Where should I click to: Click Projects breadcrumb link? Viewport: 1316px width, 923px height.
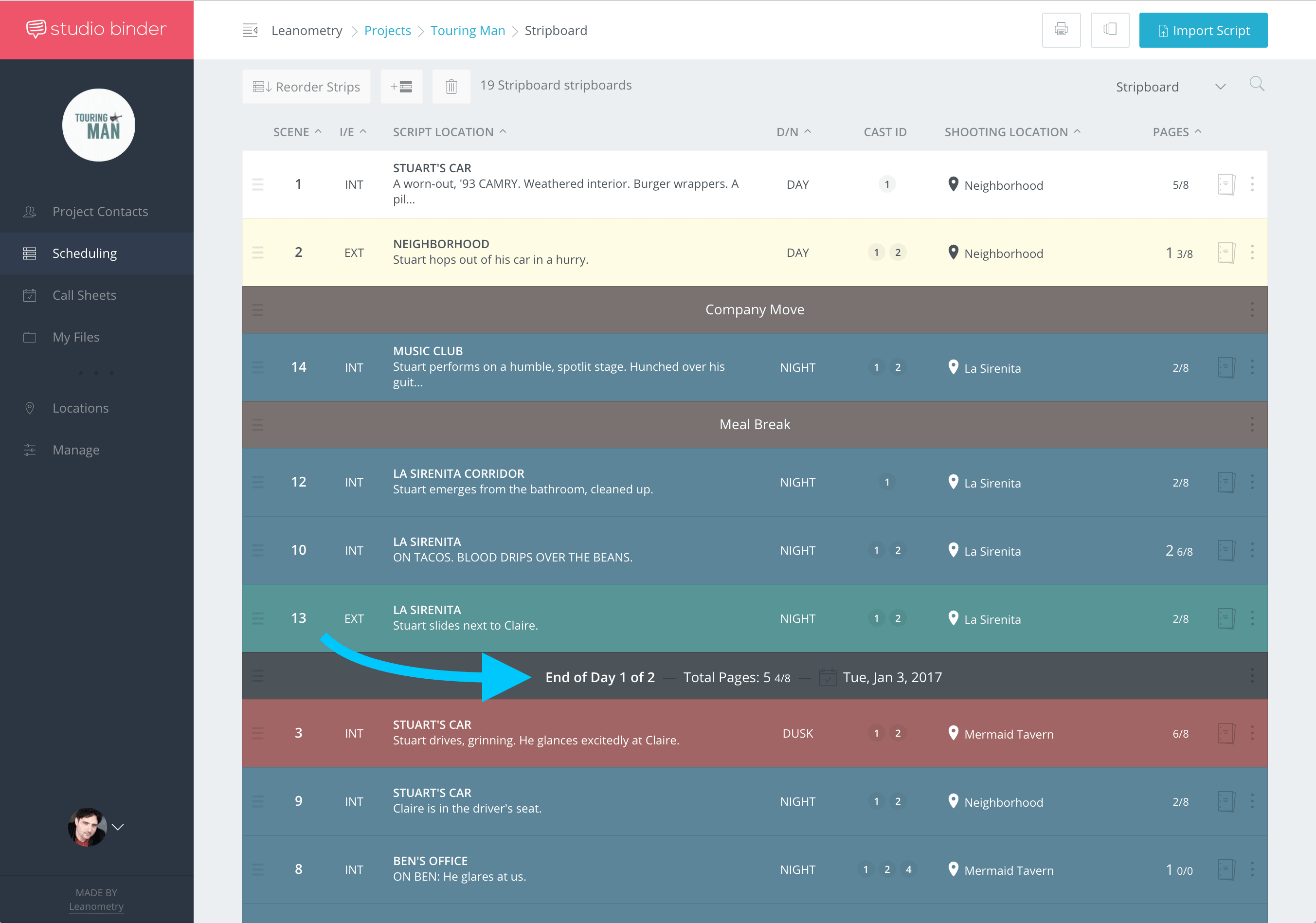(389, 30)
